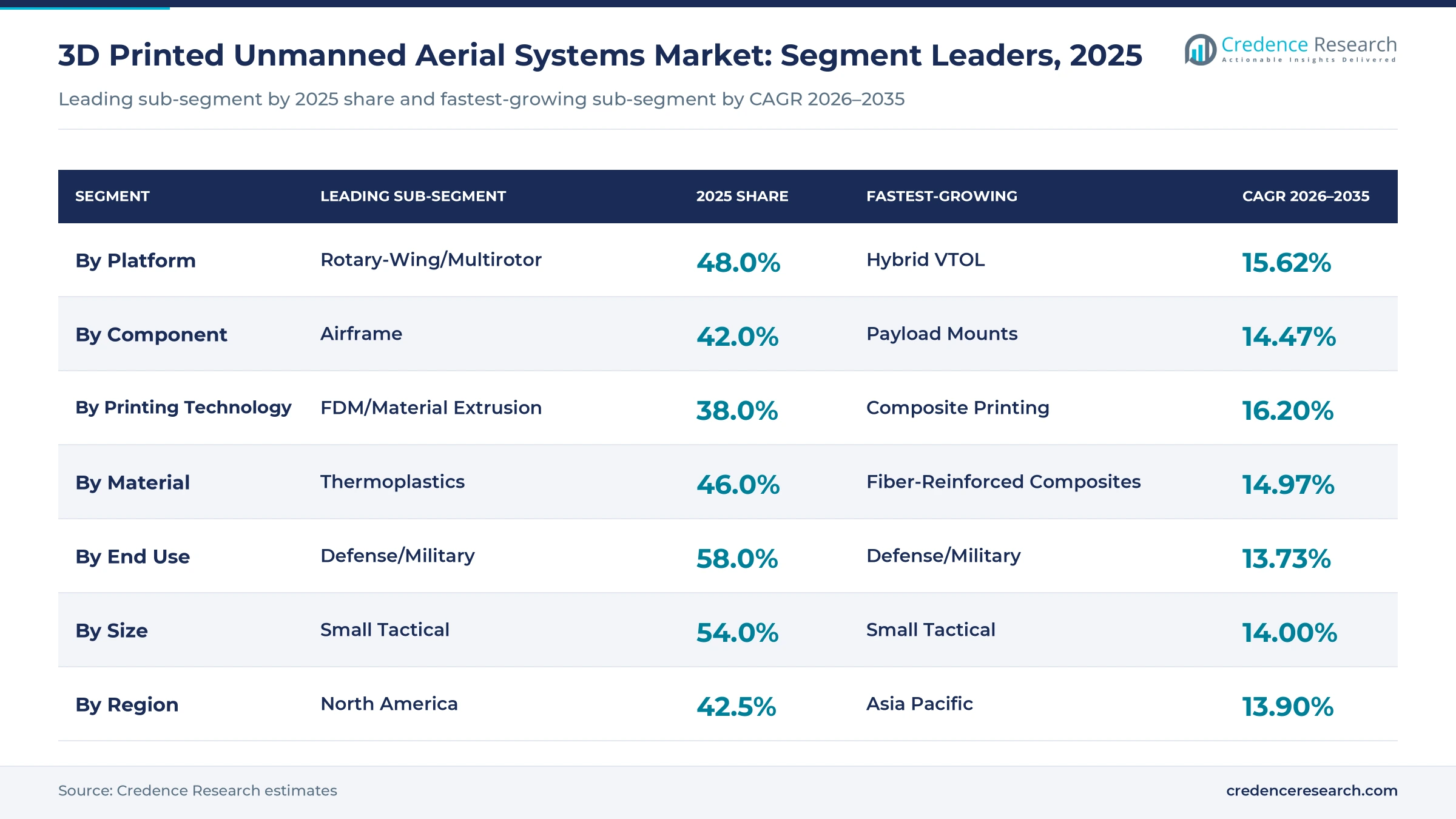Click the Thermoplastics cell
This screenshot has height=819, width=1456.
(392, 482)
